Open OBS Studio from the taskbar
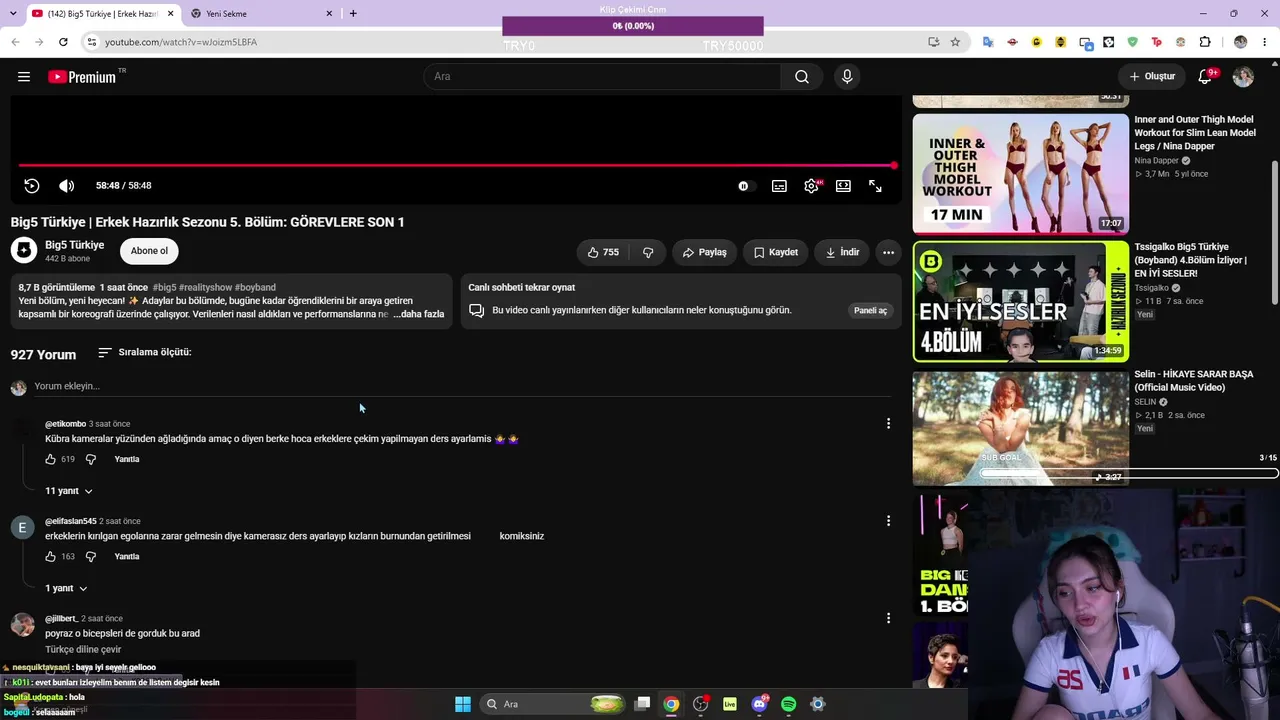Image resolution: width=1280 pixels, height=720 pixels. 700,704
